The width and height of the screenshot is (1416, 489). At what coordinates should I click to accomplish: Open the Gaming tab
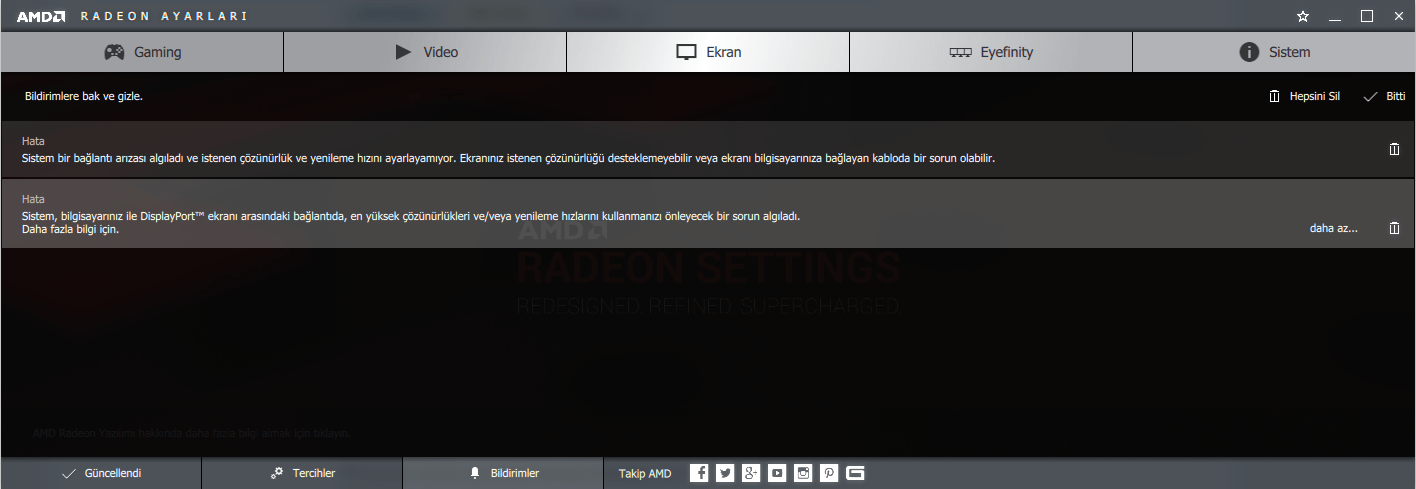click(142, 52)
